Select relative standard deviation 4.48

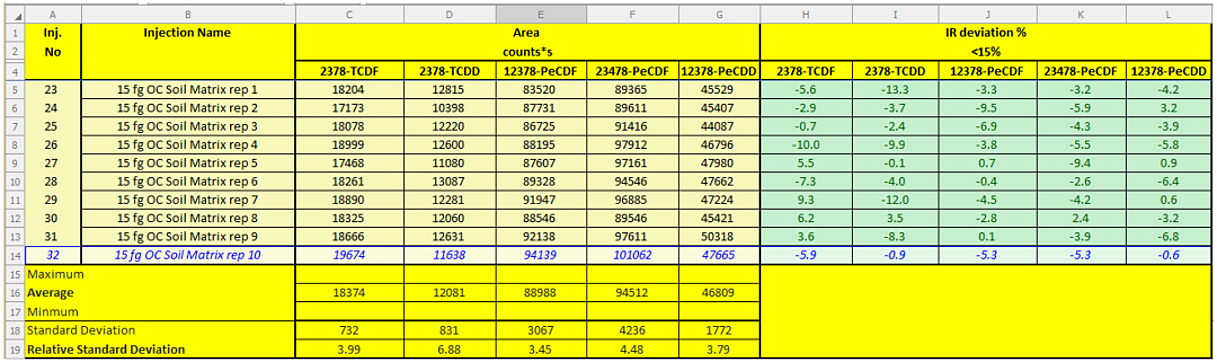point(632,349)
